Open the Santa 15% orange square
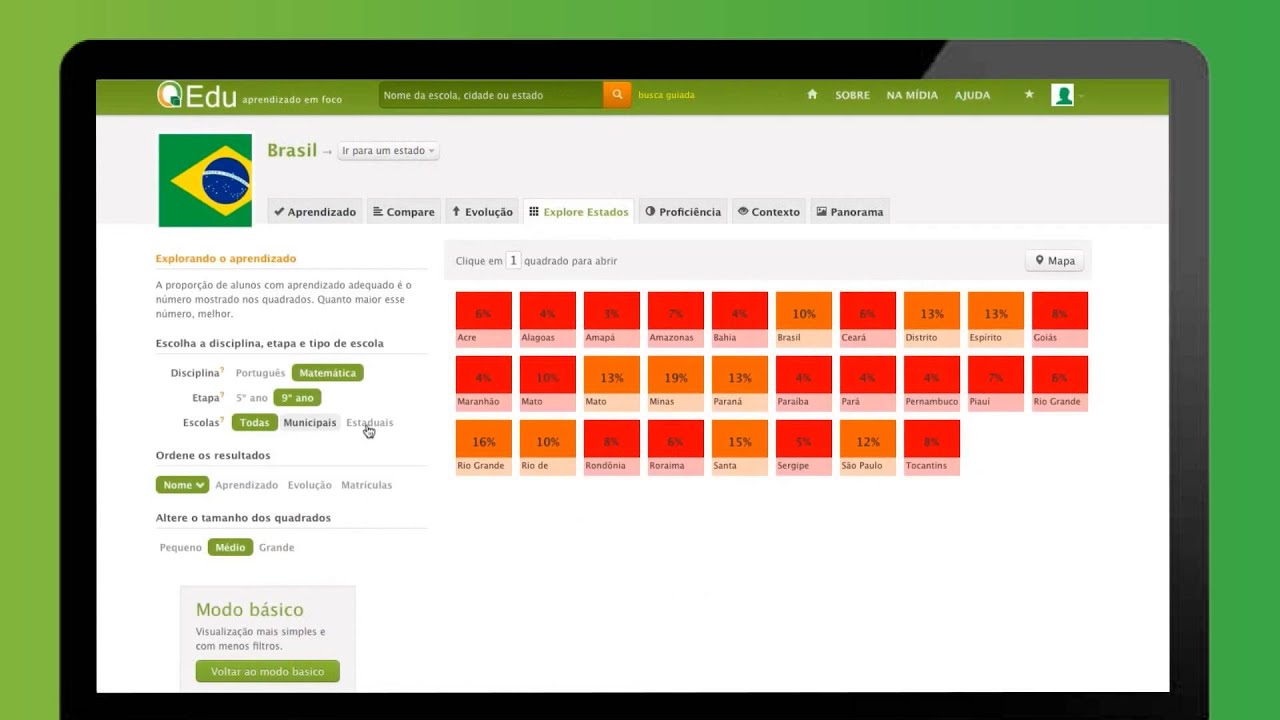 point(740,448)
